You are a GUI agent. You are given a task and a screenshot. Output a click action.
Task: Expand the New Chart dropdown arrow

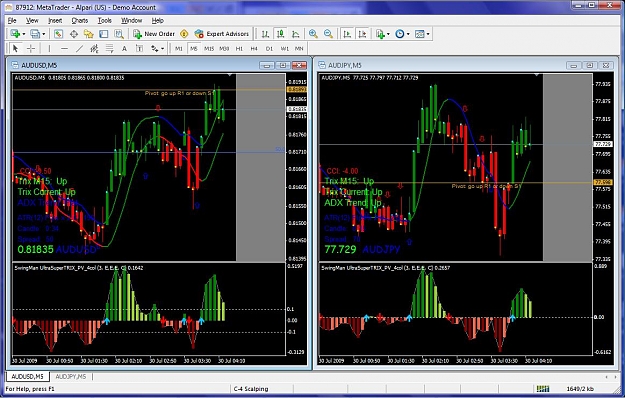[24, 34]
